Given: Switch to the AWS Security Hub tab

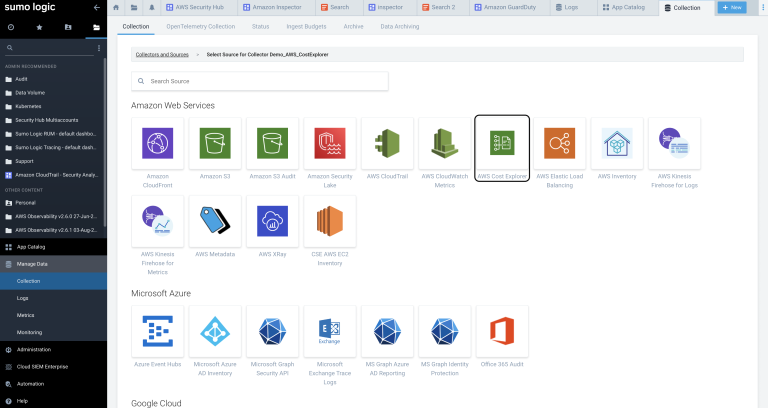Looking at the screenshot, I should [x=194, y=7].
